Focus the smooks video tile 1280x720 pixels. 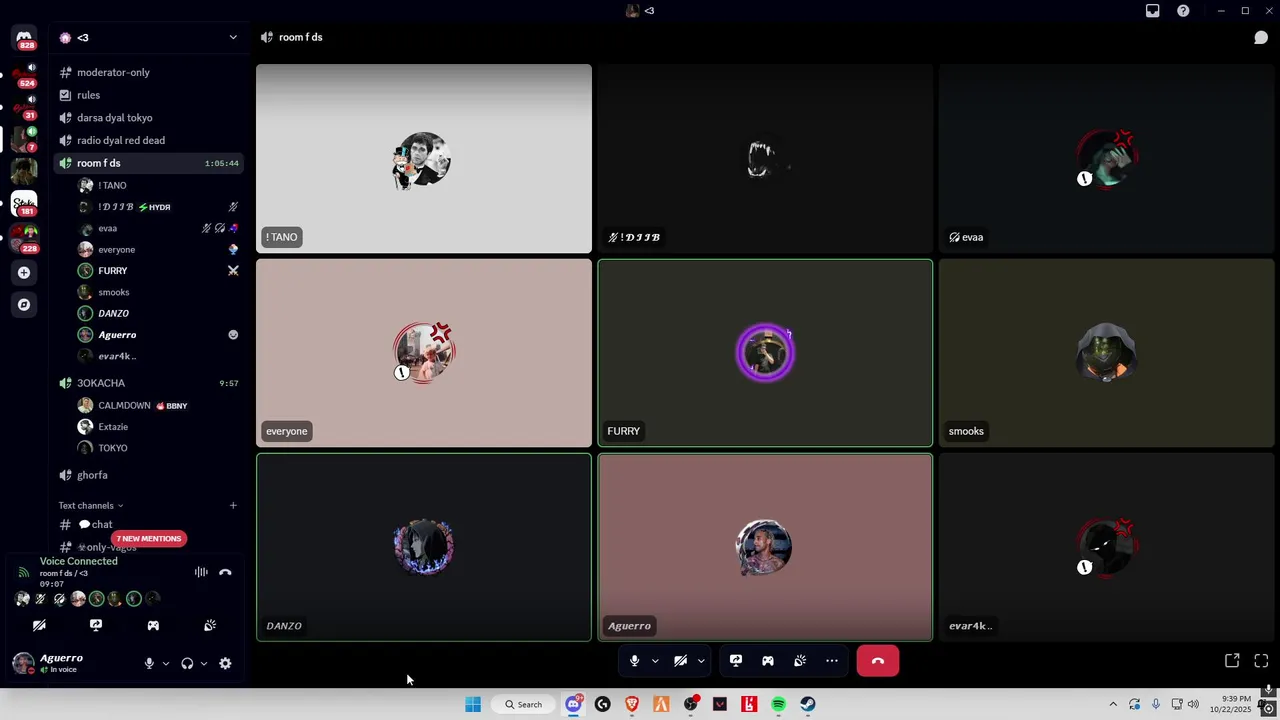1106,353
